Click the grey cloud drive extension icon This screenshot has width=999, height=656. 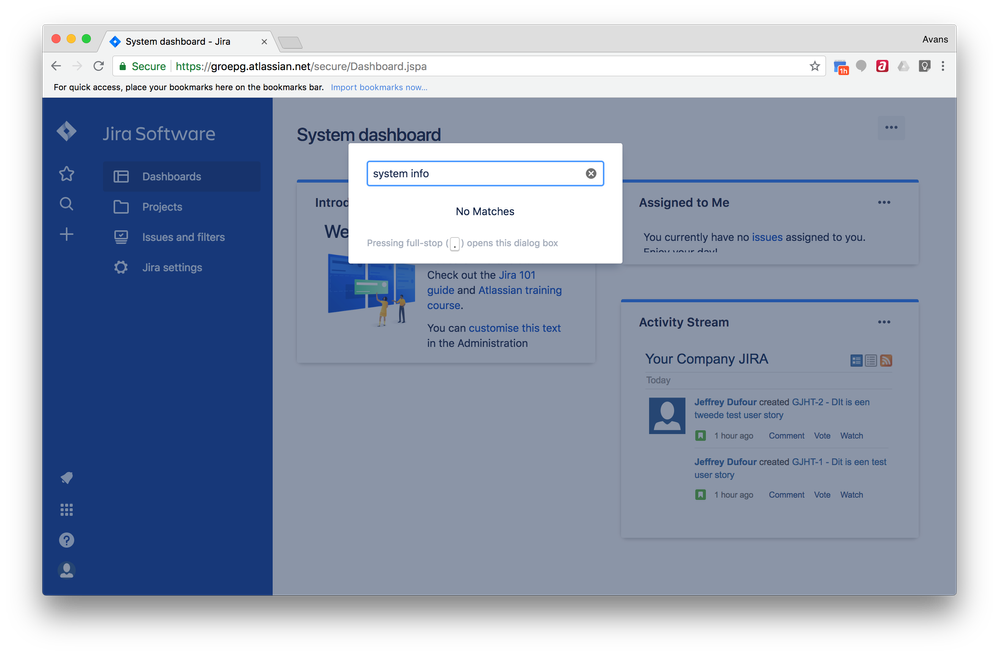[903, 66]
